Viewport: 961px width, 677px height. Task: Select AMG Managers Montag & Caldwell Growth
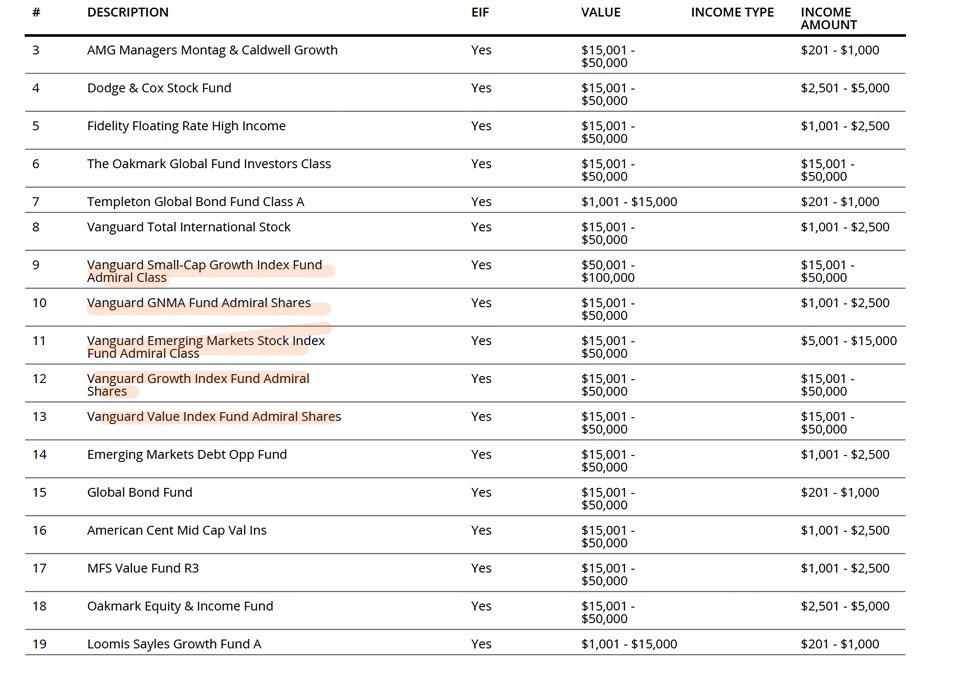tap(212, 50)
